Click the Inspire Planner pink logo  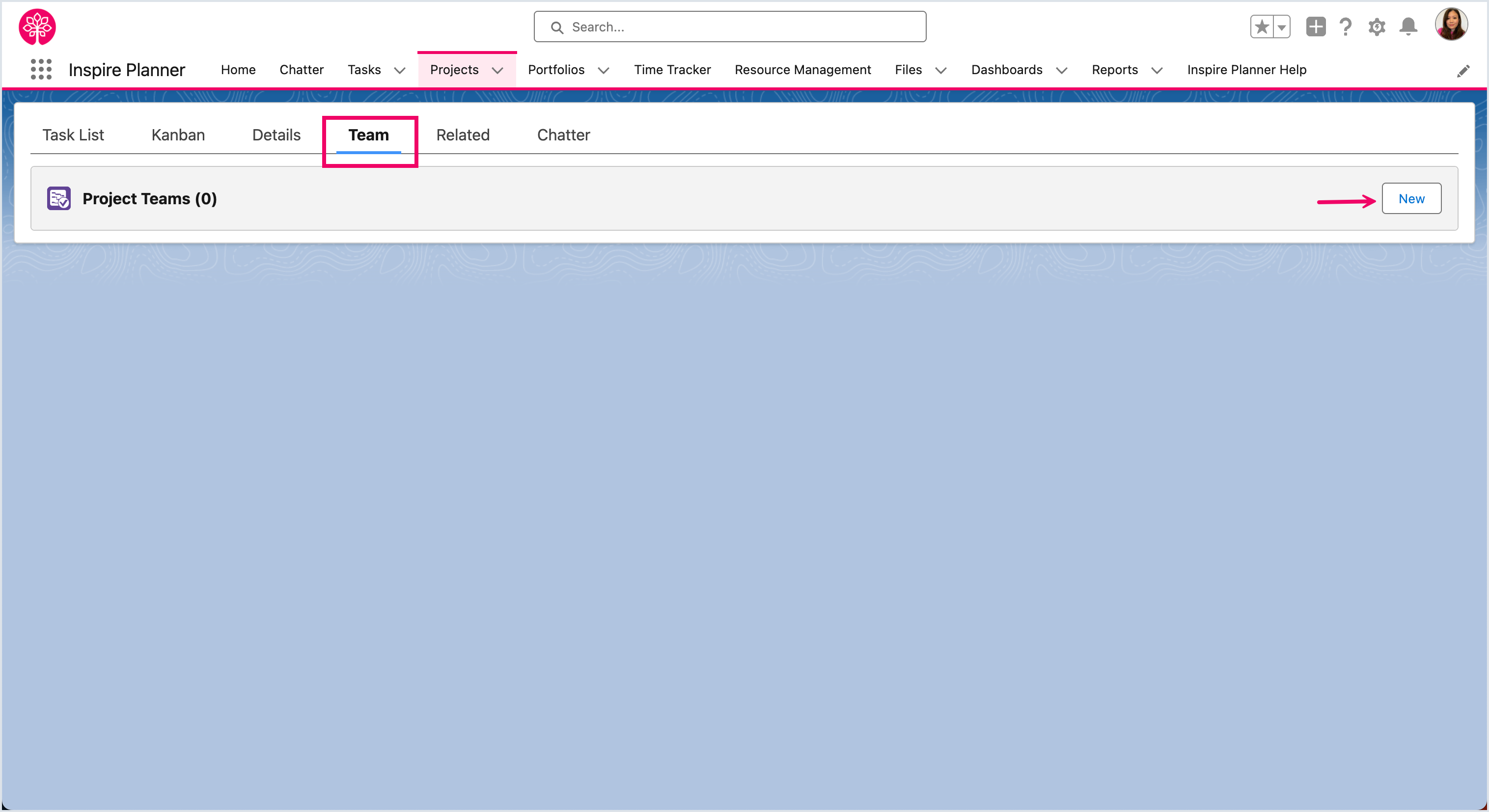37,27
